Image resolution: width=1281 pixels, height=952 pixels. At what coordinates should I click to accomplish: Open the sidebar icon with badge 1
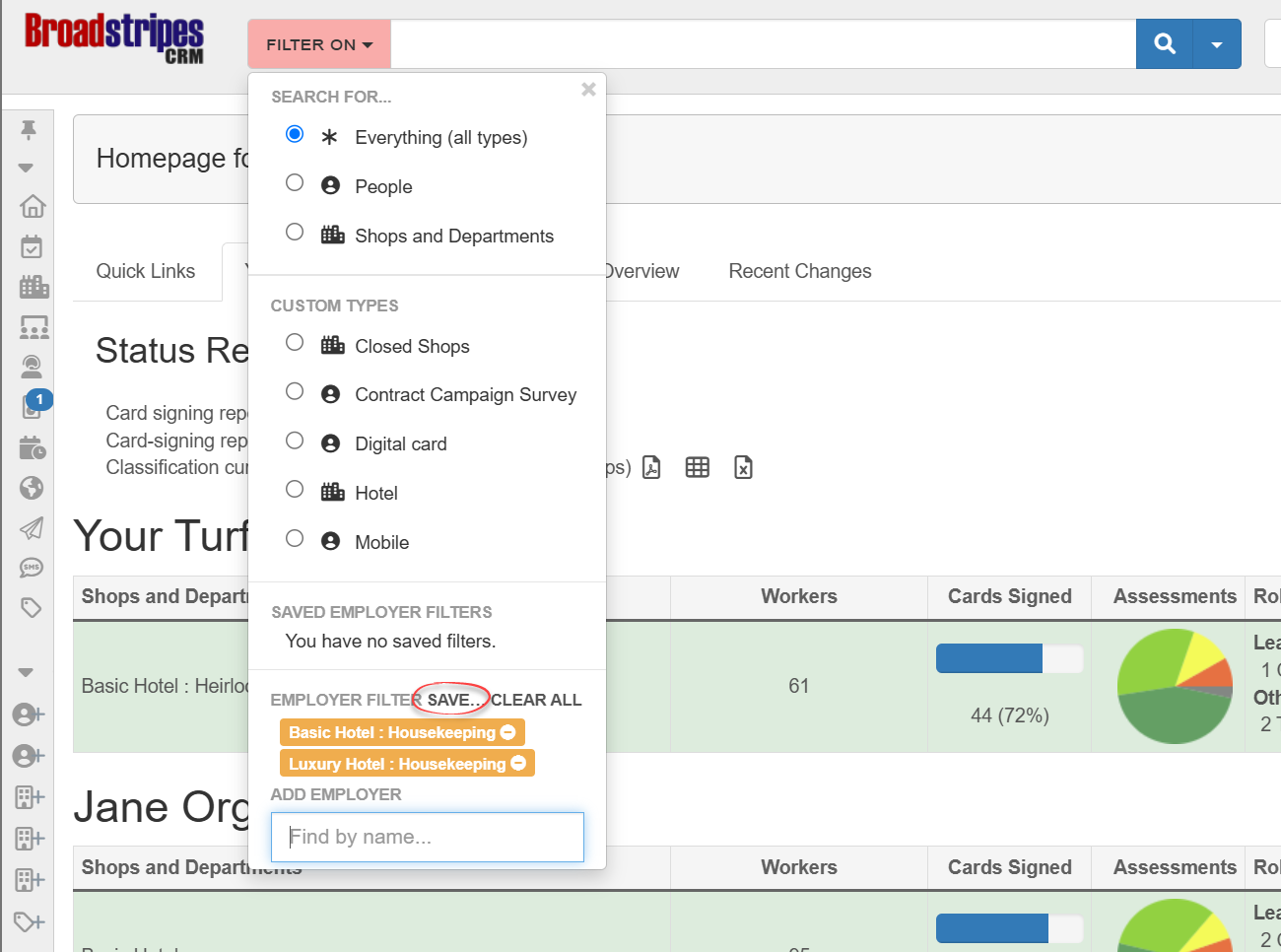tap(33, 405)
